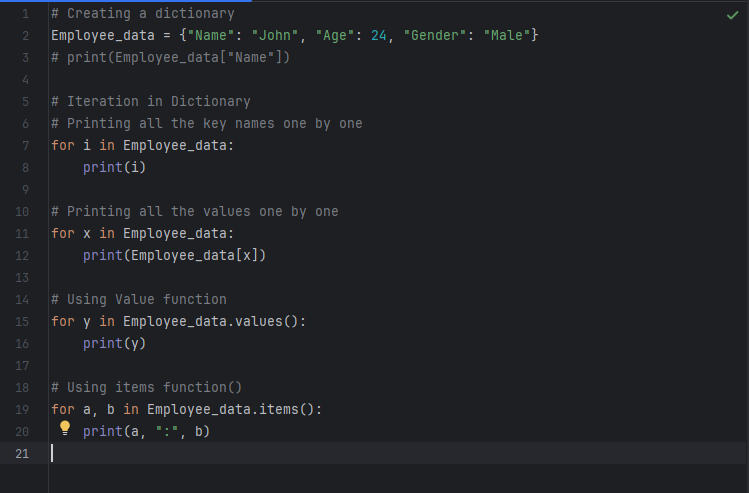The height and width of the screenshot is (493, 749).
Task: Click the comment '# Using Value function'
Action: (139, 299)
